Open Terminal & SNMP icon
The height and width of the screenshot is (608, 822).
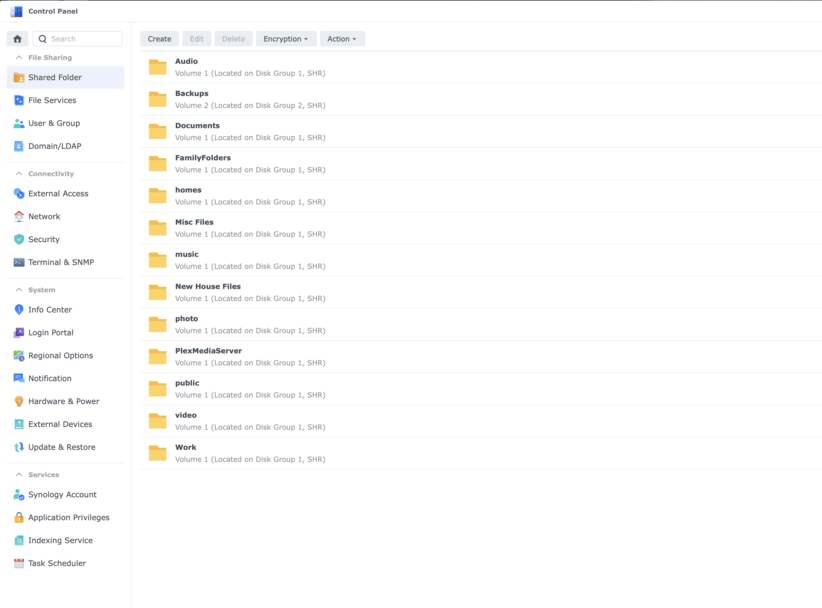pos(19,262)
